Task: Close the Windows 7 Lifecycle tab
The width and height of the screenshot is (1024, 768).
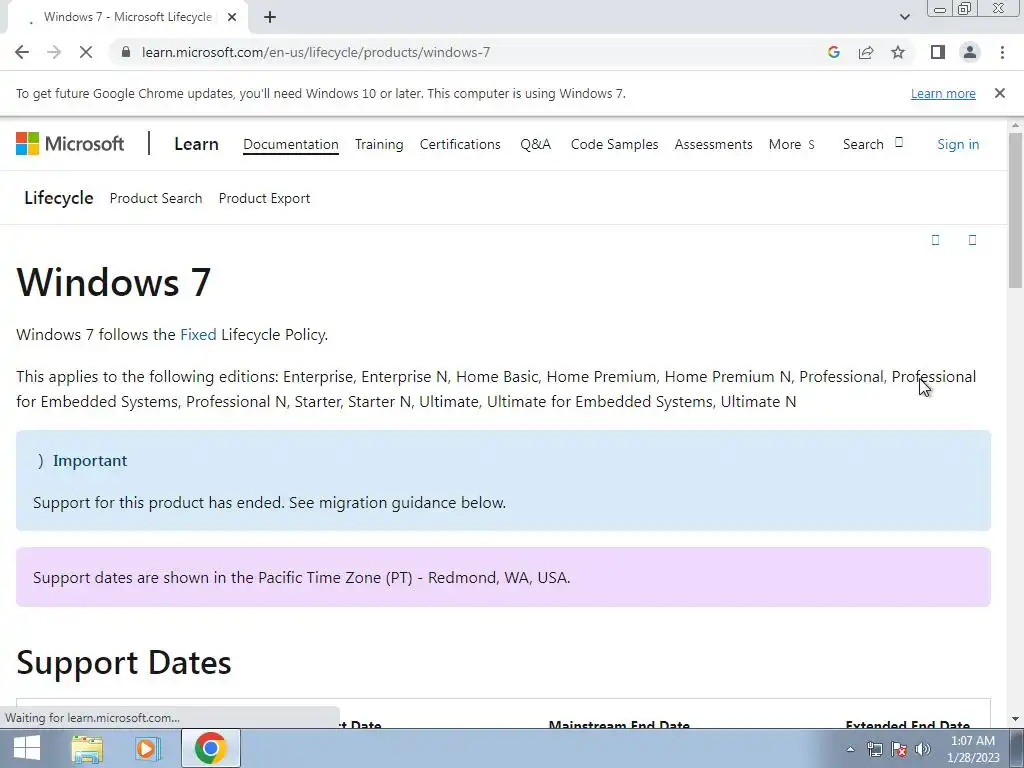Action: [x=232, y=17]
